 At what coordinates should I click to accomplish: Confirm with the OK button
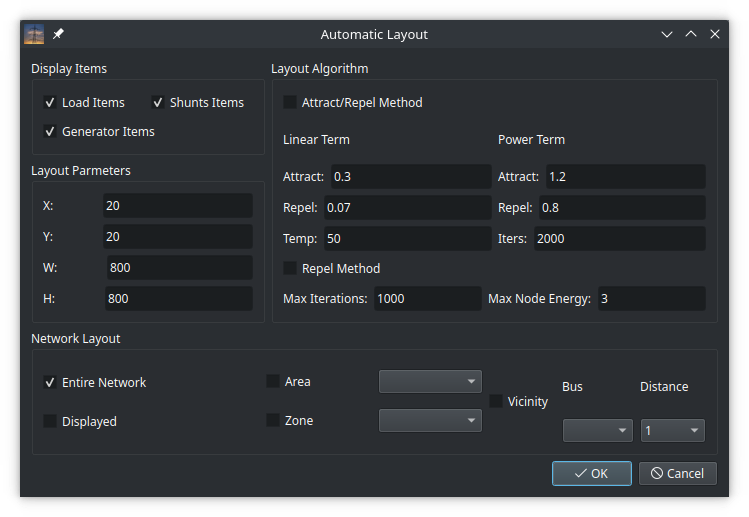click(591, 473)
